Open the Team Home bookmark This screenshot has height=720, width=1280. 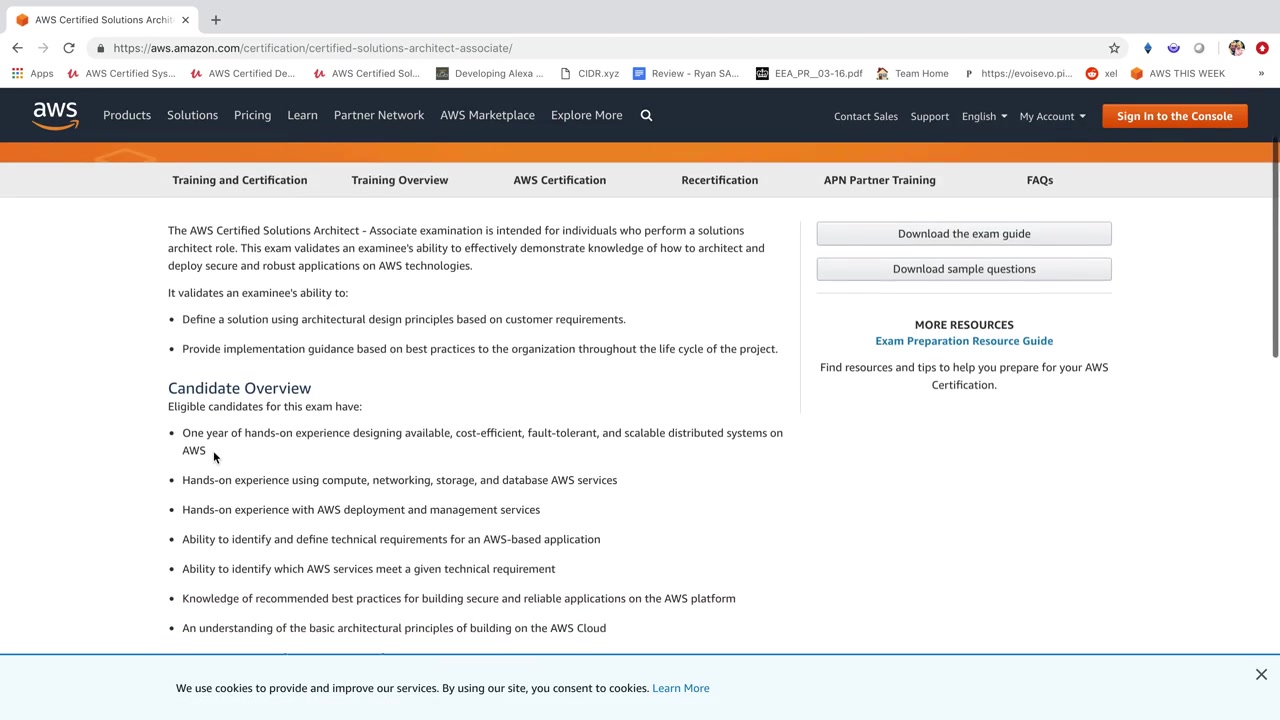click(912, 73)
